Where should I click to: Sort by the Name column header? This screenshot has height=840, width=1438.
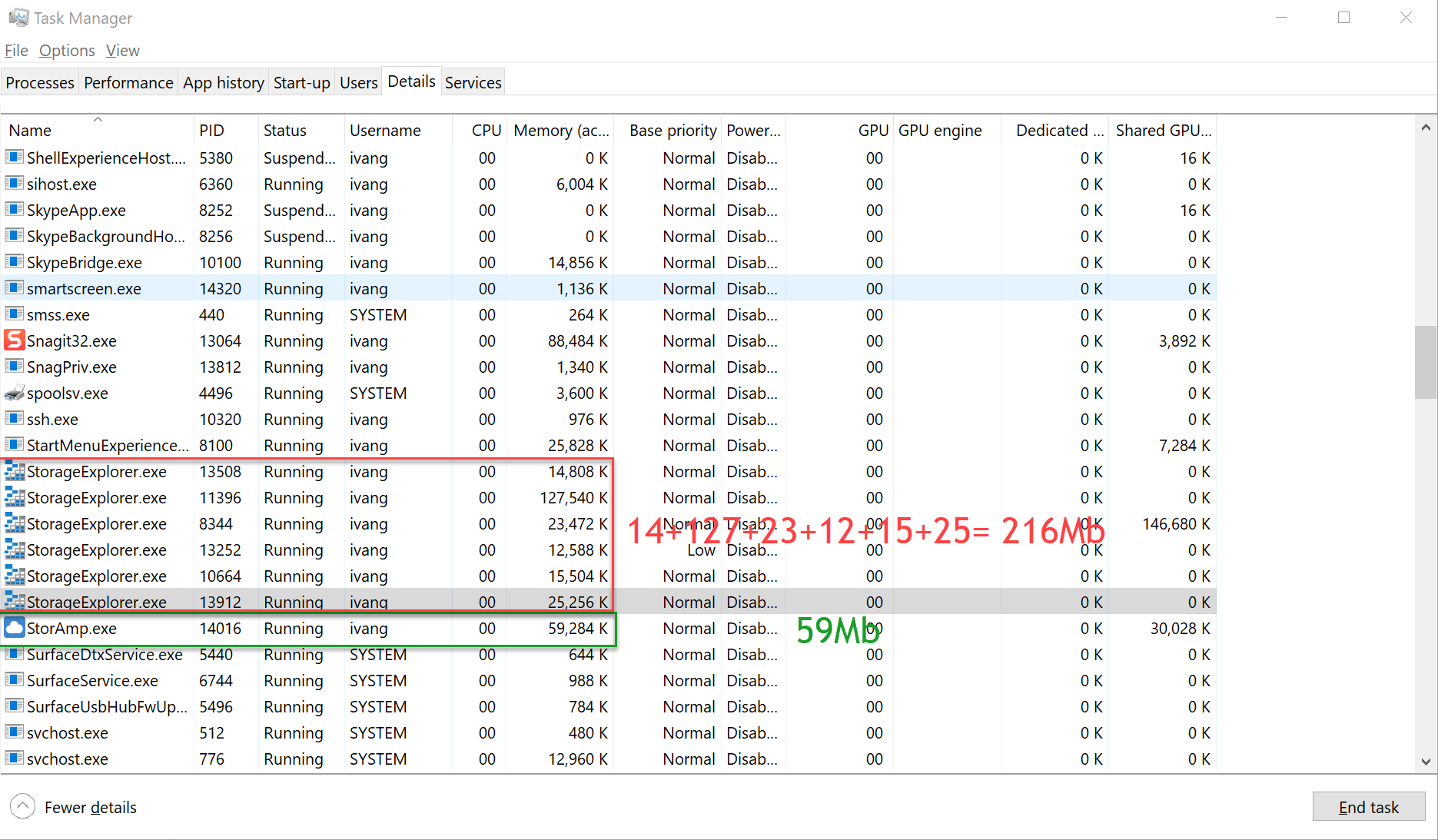coord(98,130)
